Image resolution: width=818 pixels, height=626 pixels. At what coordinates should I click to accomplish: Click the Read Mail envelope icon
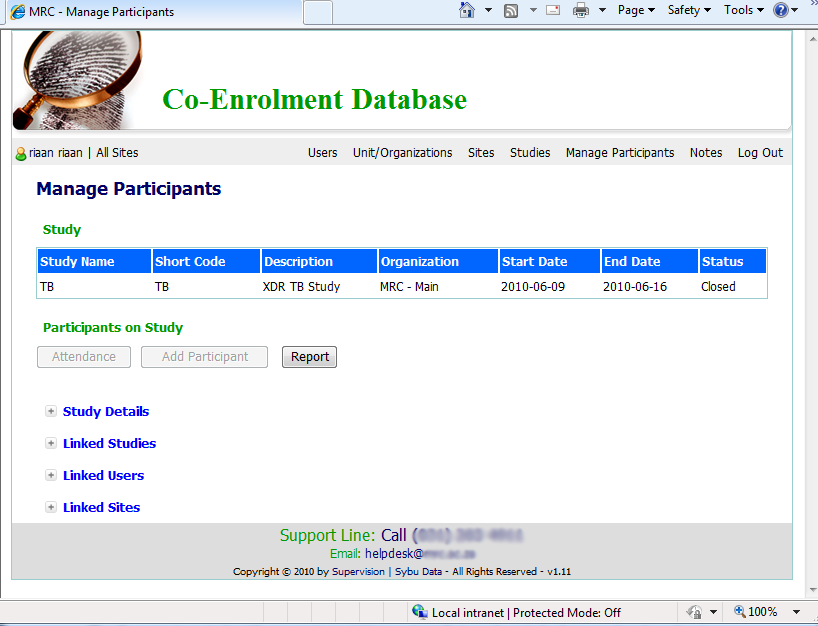point(553,10)
